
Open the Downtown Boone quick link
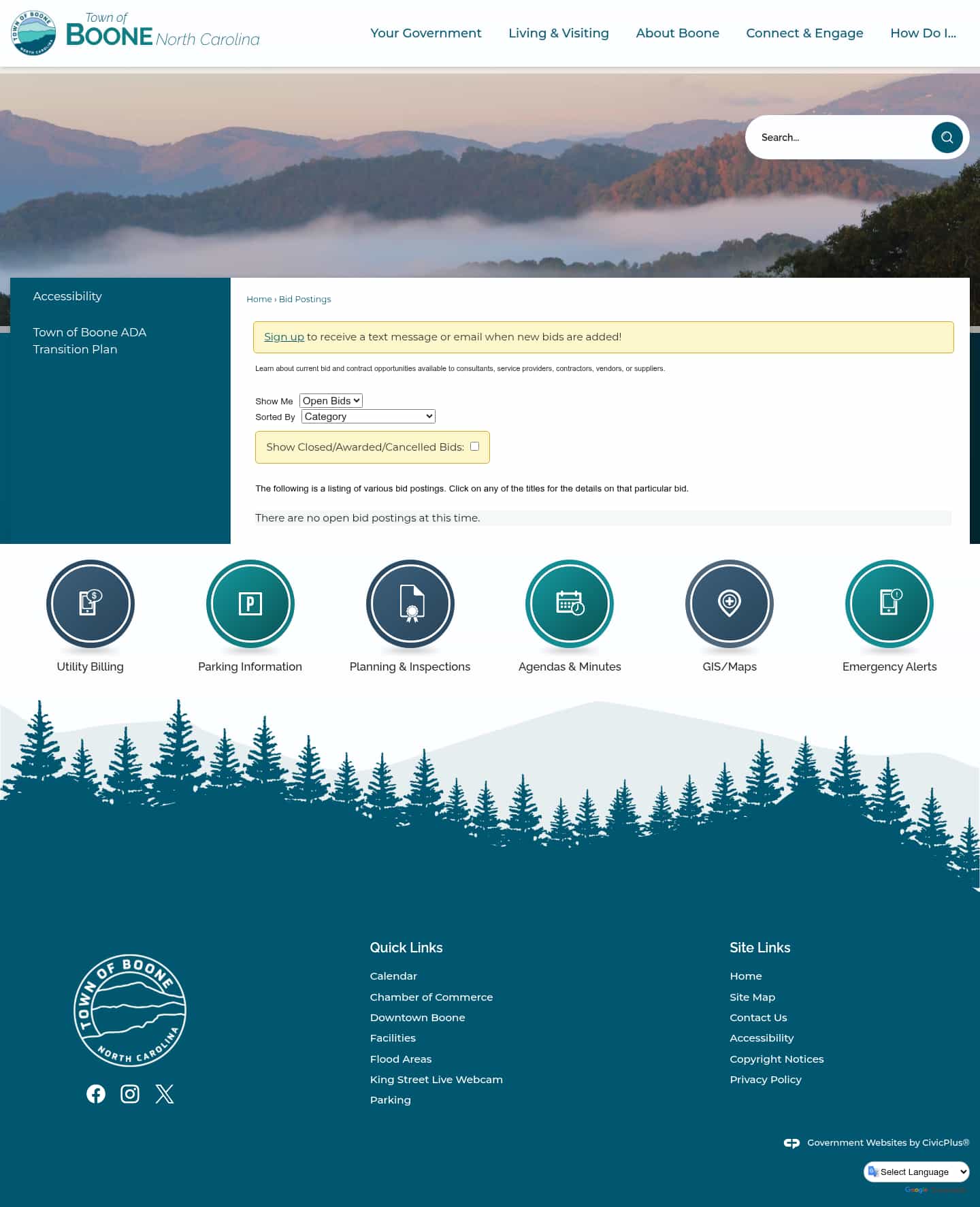tap(417, 1018)
